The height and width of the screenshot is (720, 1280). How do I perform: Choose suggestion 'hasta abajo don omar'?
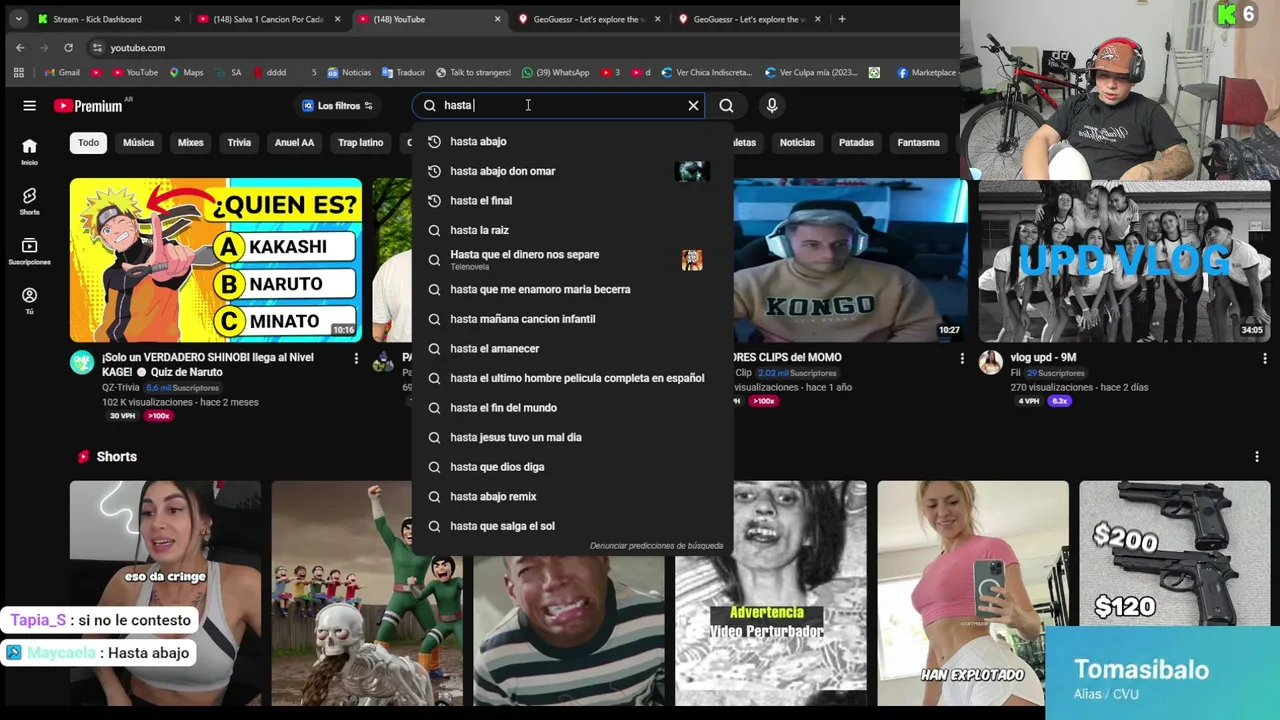click(x=571, y=171)
